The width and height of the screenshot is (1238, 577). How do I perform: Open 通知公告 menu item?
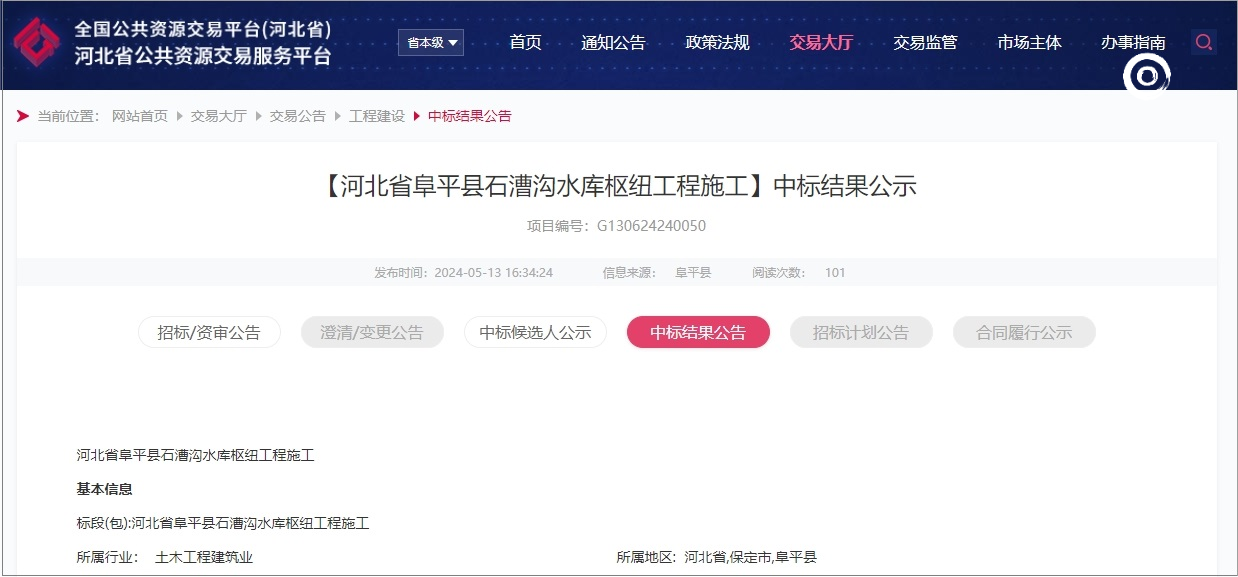pyautogui.click(x=613, y=42)
